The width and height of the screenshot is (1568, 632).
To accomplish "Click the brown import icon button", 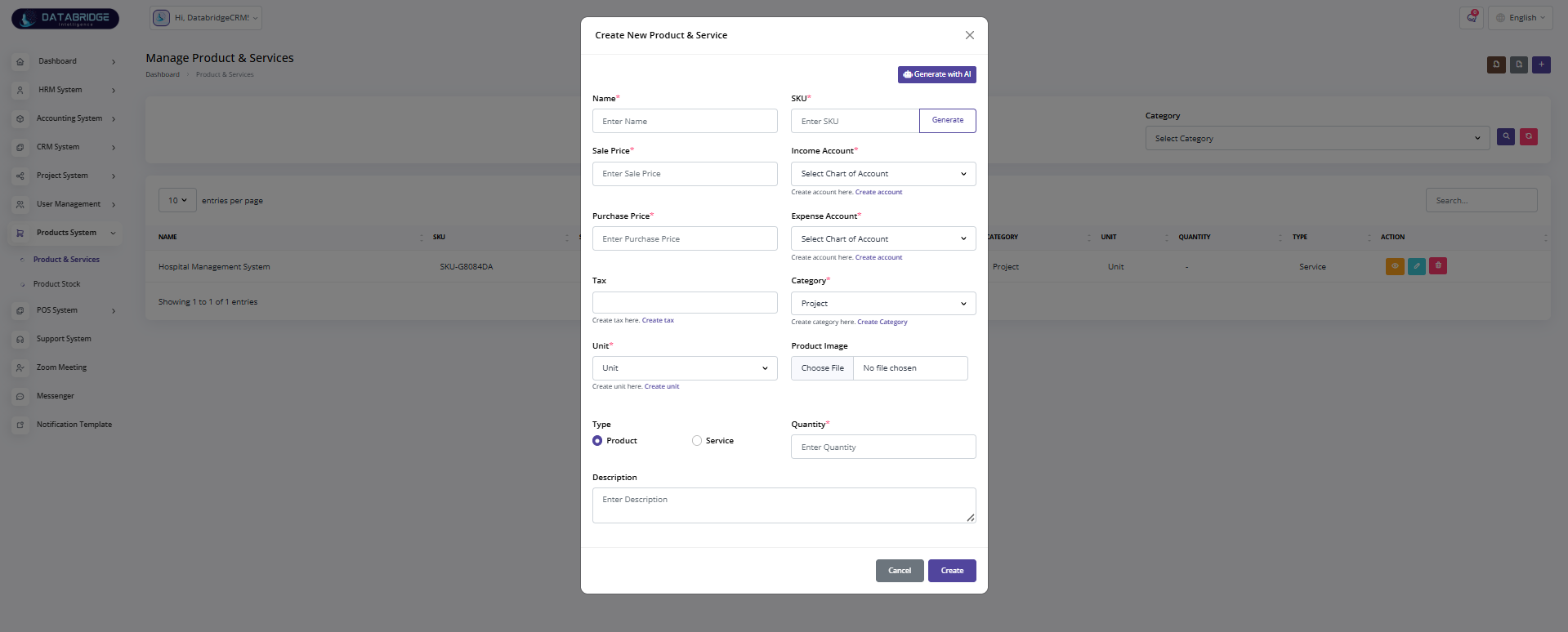I will 1496,65.
